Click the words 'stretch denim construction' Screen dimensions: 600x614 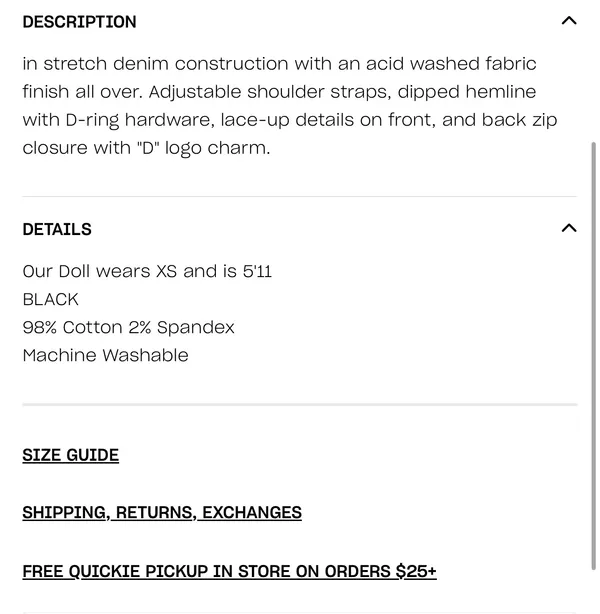(x=166, y=63)
